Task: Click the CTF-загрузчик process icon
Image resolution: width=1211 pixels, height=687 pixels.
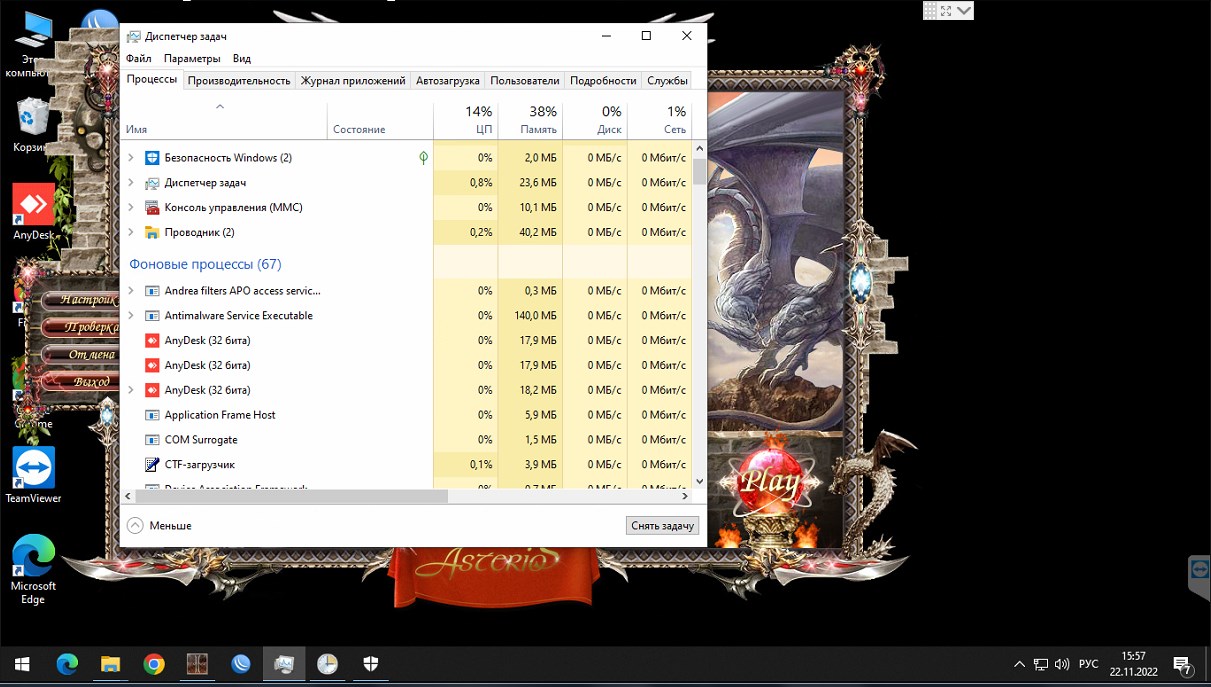Action: pyautogui.click(x=152, y=465)
